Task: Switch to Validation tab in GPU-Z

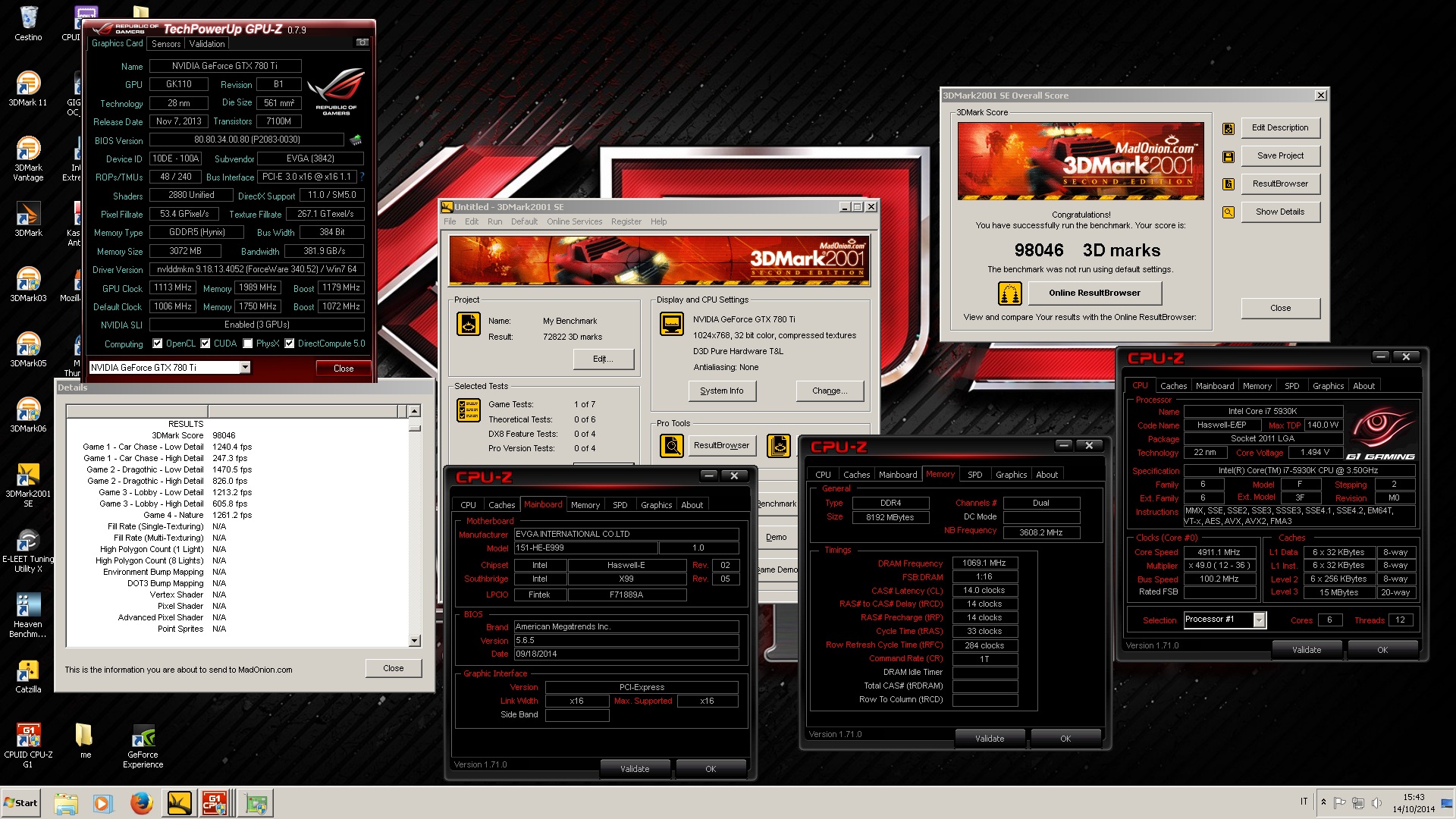Action: tap(207, 44)
